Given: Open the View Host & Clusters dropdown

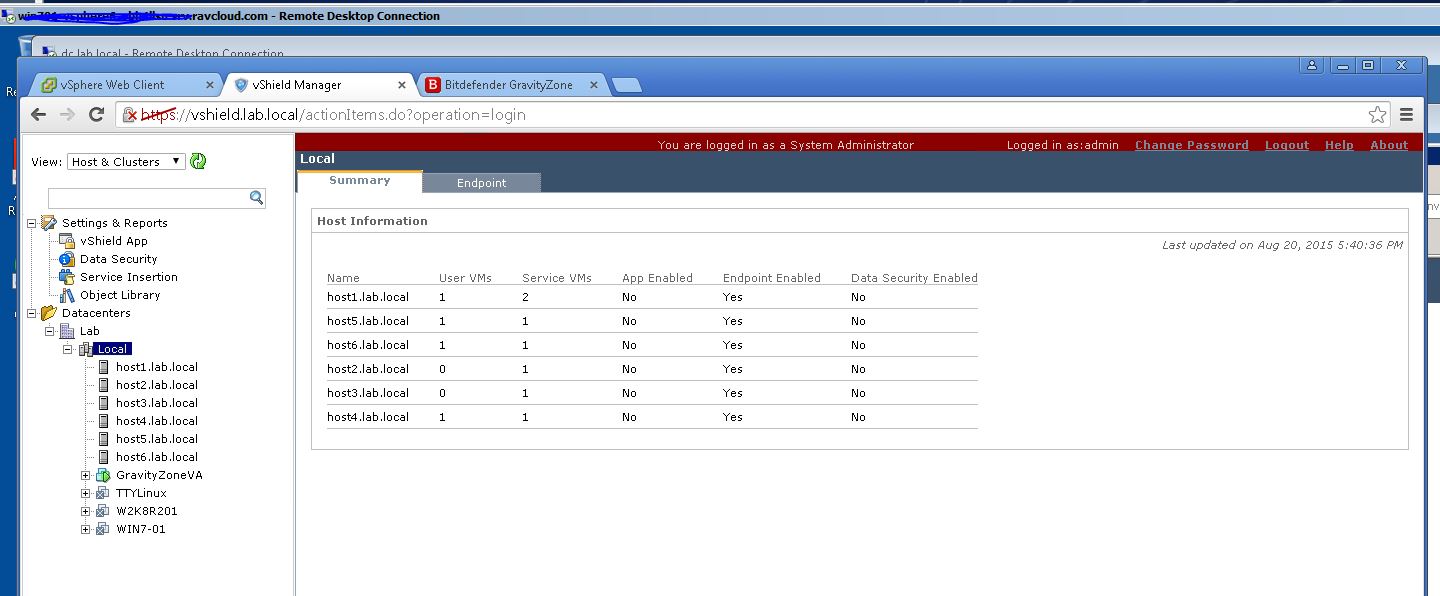Looking at the screenshot, I should [126, 162].
